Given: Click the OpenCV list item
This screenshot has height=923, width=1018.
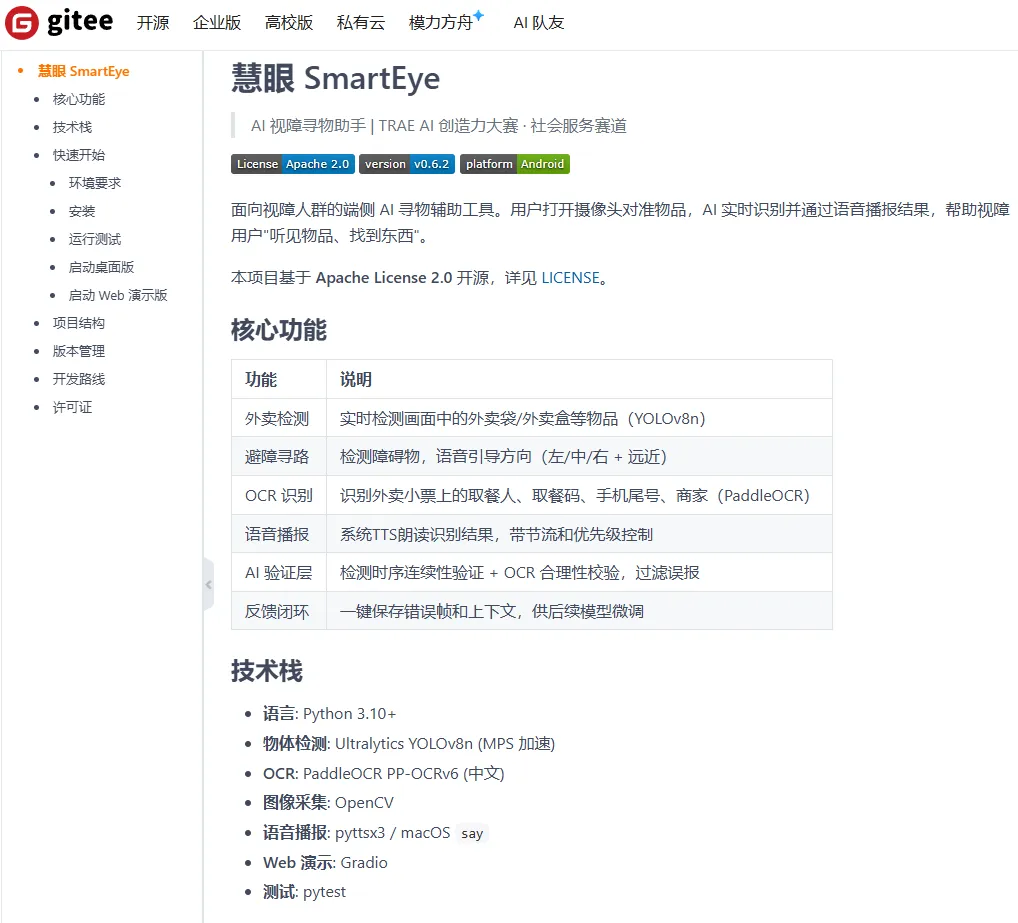Looking at the screenshot, I should coord(329,803).
